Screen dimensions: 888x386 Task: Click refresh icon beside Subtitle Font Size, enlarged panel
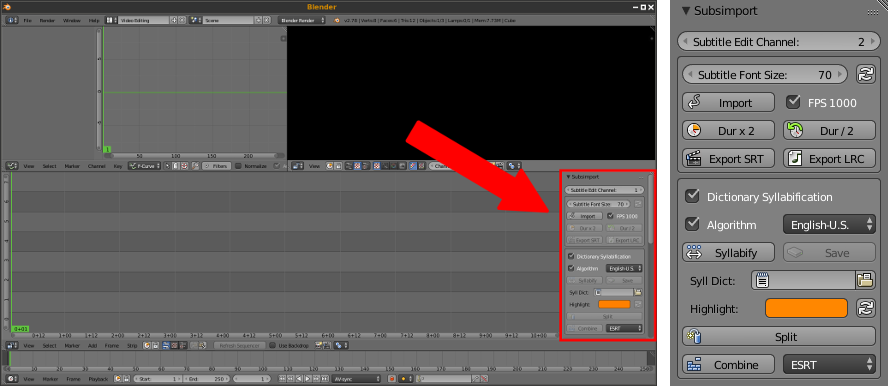pyautogui.click(x=866, y=74)
